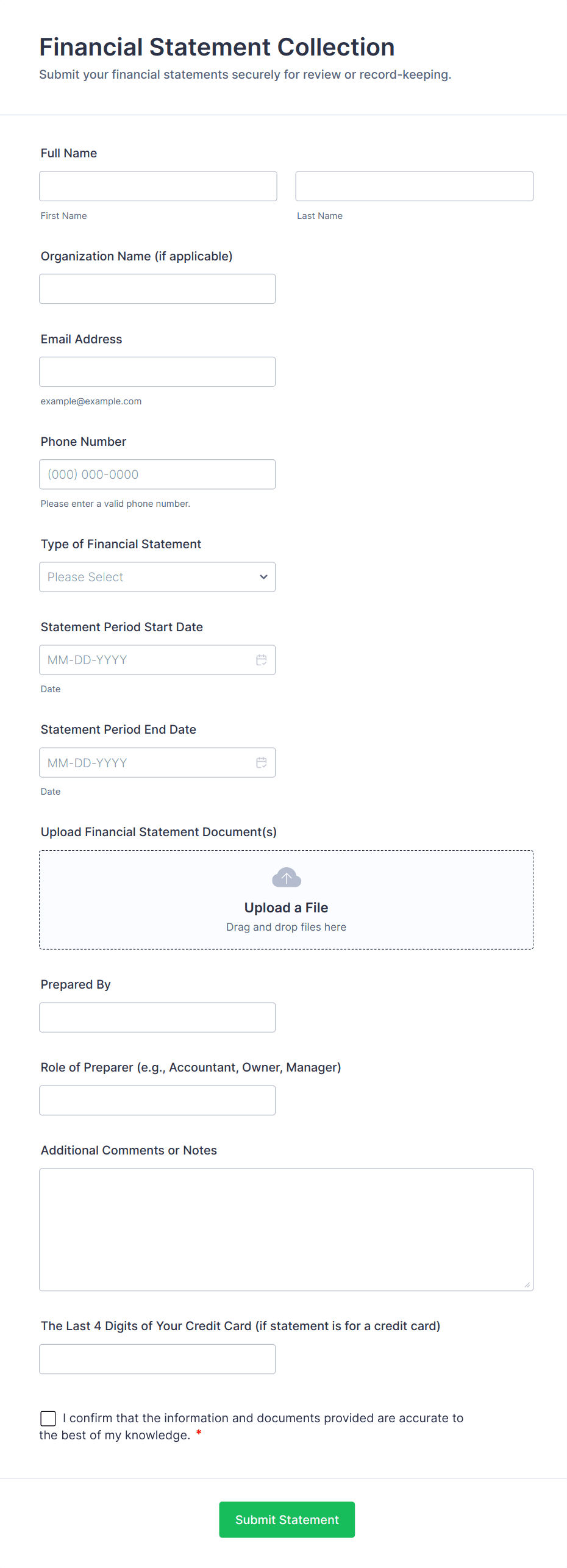
Task: Click the Organization Name input
Action: tap(157, 288)
